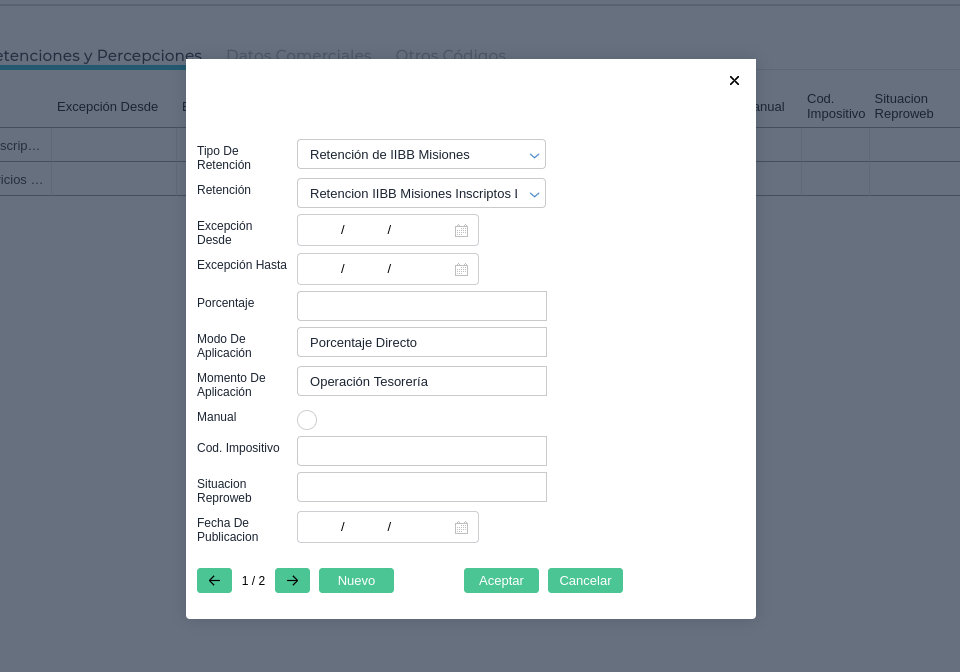Click the Modo De Aplicación field
Viewport: 960px width, 672px height.
coord(421,342)
